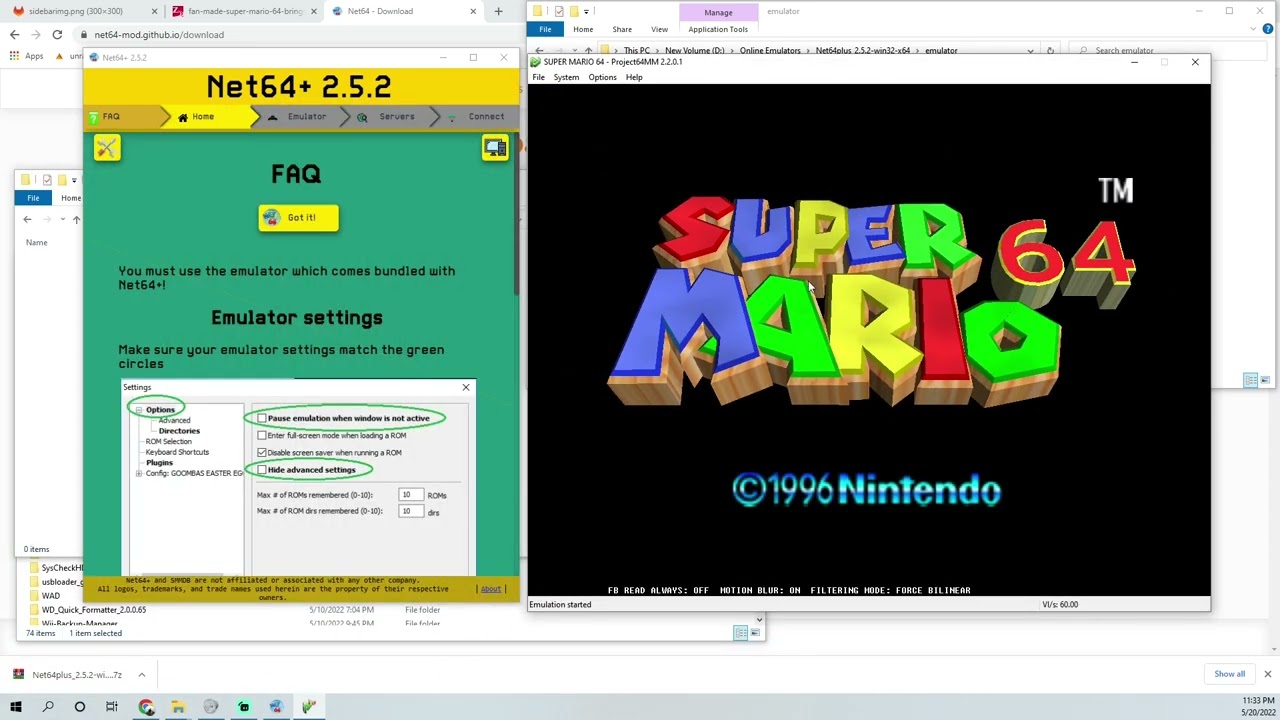Click the refresh icon beside the address bar
This screenshot has height=720, width=1280.
pyautogui.click(x=1050, y=50)
